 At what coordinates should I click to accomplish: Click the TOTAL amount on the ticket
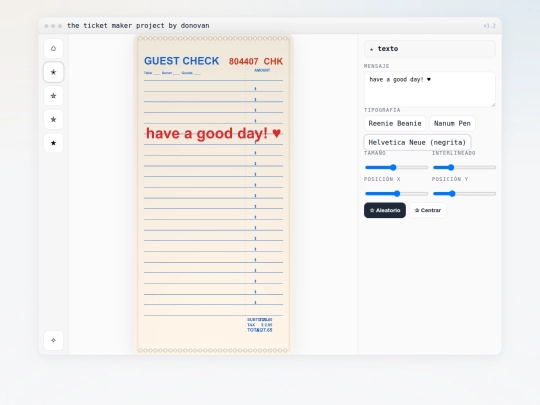click(260, 330)
